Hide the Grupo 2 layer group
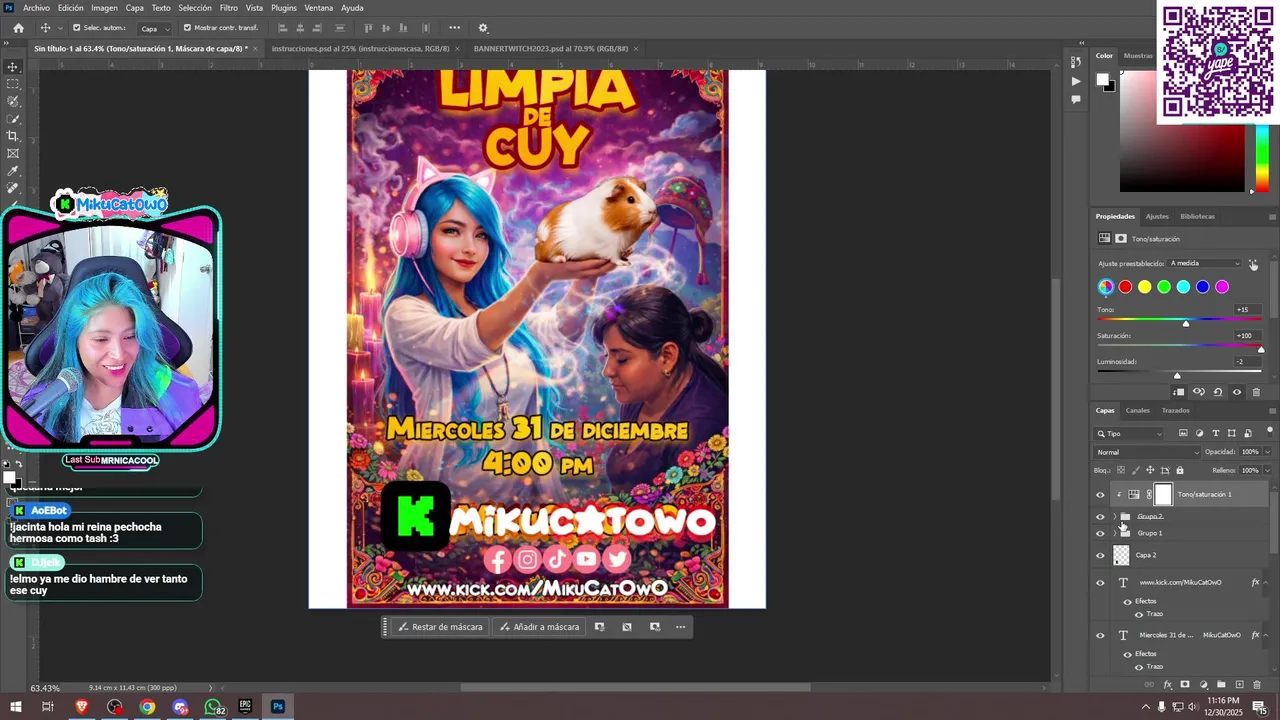 click(1100, 517)
